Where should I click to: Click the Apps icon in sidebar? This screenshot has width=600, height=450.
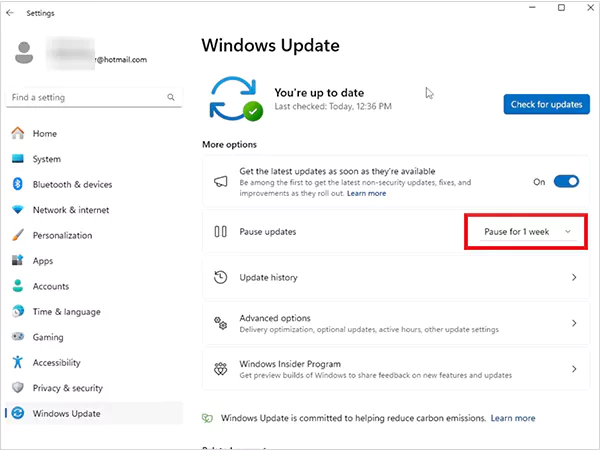[x=18, y=260]
